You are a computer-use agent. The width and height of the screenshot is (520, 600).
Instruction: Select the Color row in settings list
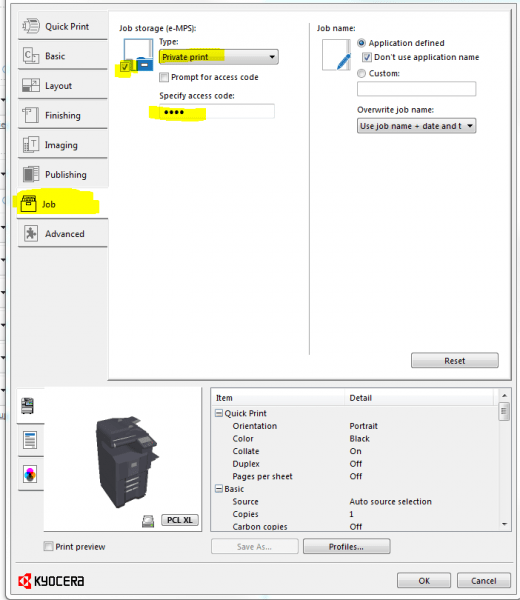click(x=355, y=439)
